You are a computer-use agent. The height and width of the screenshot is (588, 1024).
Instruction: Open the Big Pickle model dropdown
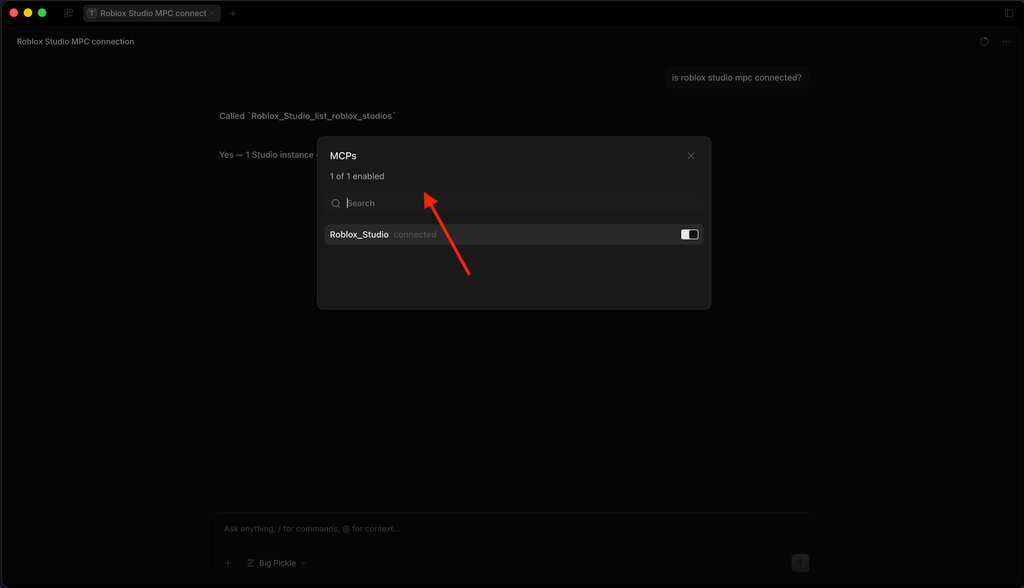[x=276, y=563]
